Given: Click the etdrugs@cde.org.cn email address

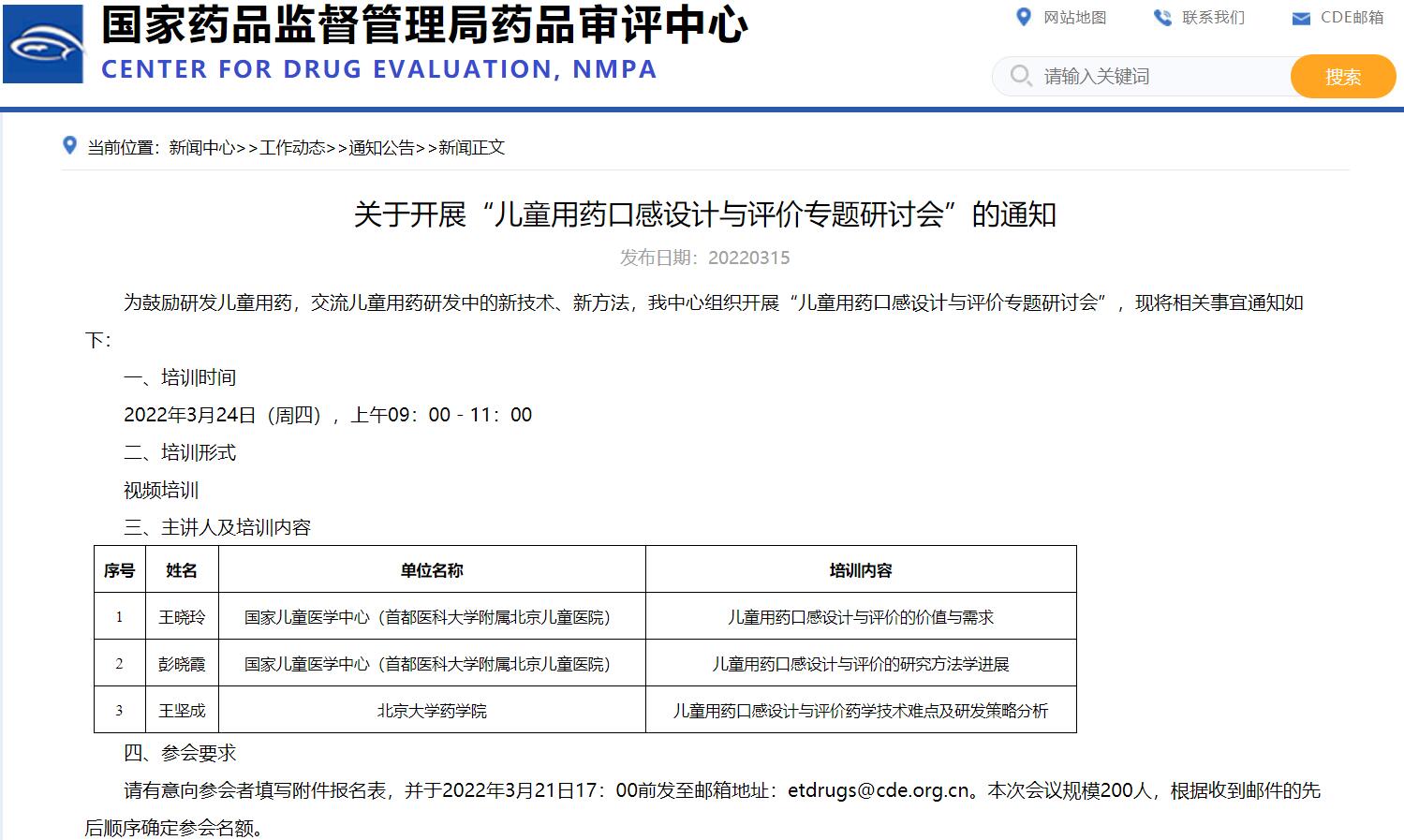Looking at the screenshot, I should point(878,790).
